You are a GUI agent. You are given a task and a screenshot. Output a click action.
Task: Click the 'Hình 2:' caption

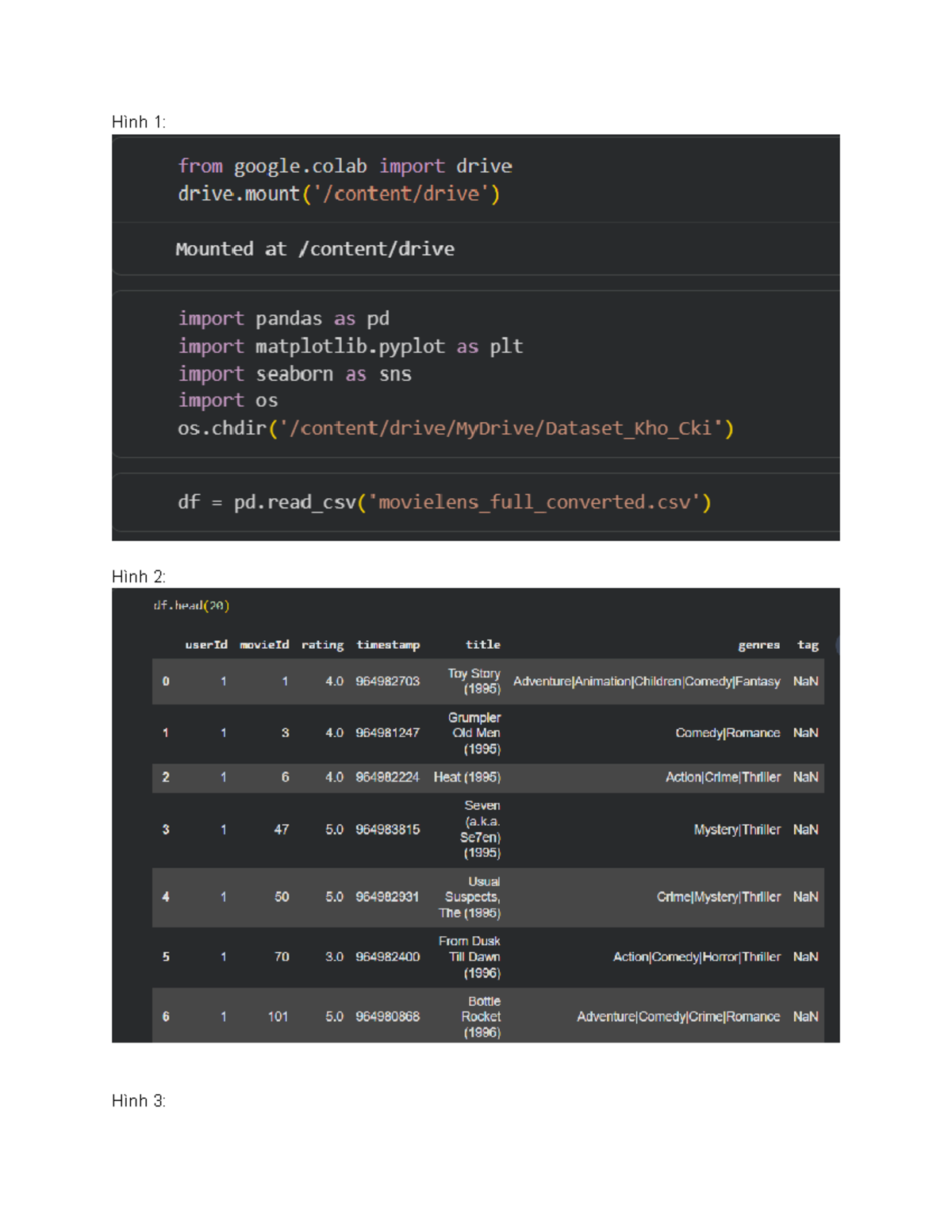pos(139,577)
